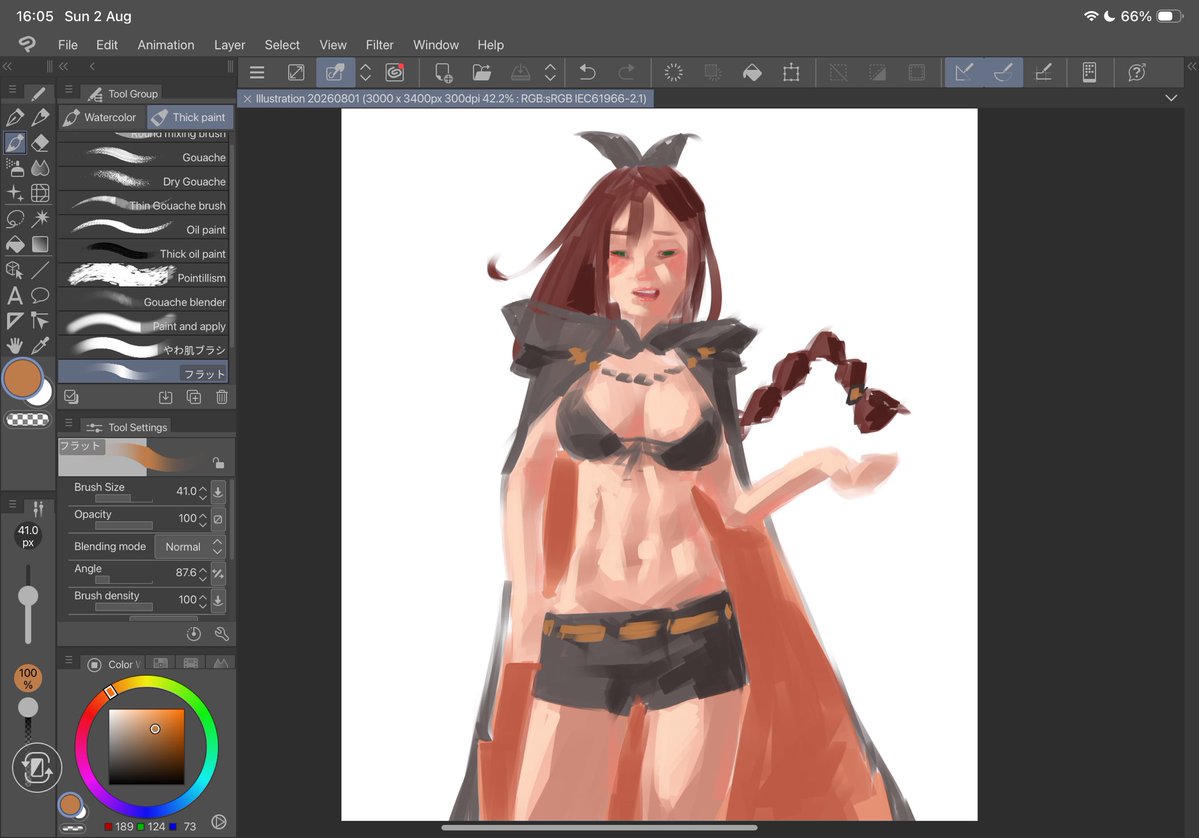Screen dimensions: 1199x838
Task: Select the Straight line figure tool
Action: click(40, 270)
